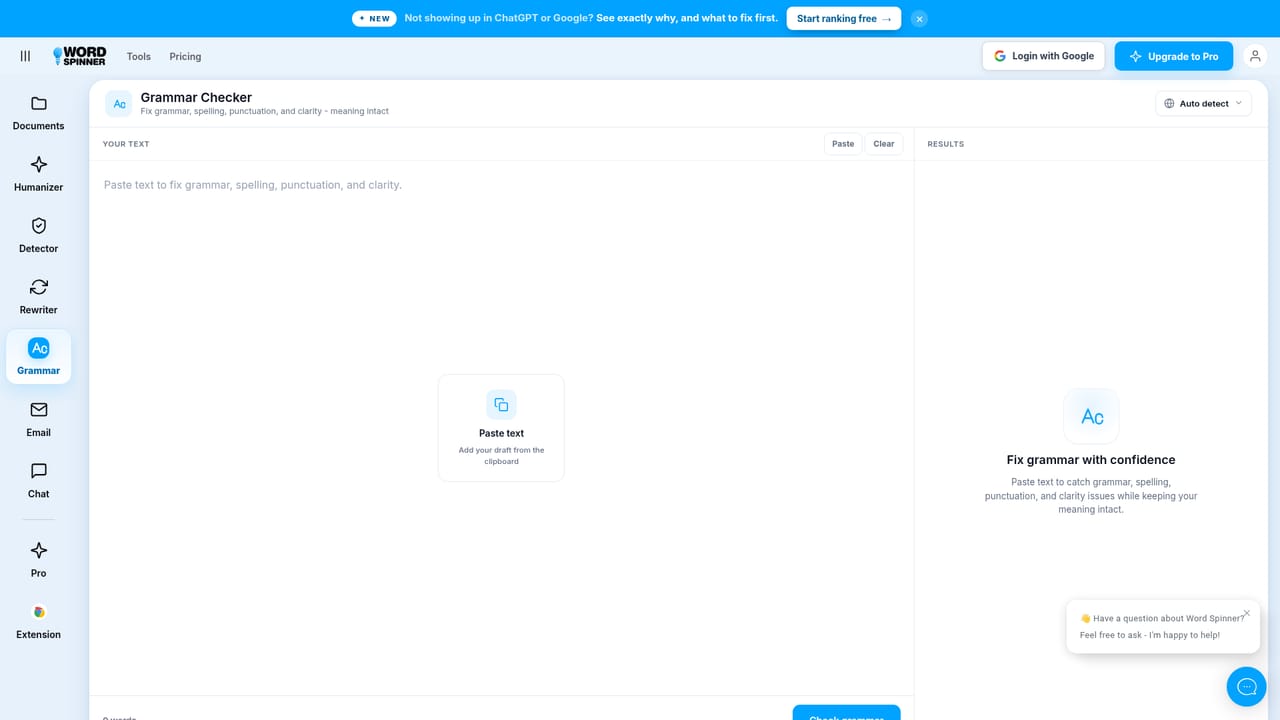Screen dimensions: 1280x720
Task: Click Start ranking free in banner
Action: pos(844,18)
